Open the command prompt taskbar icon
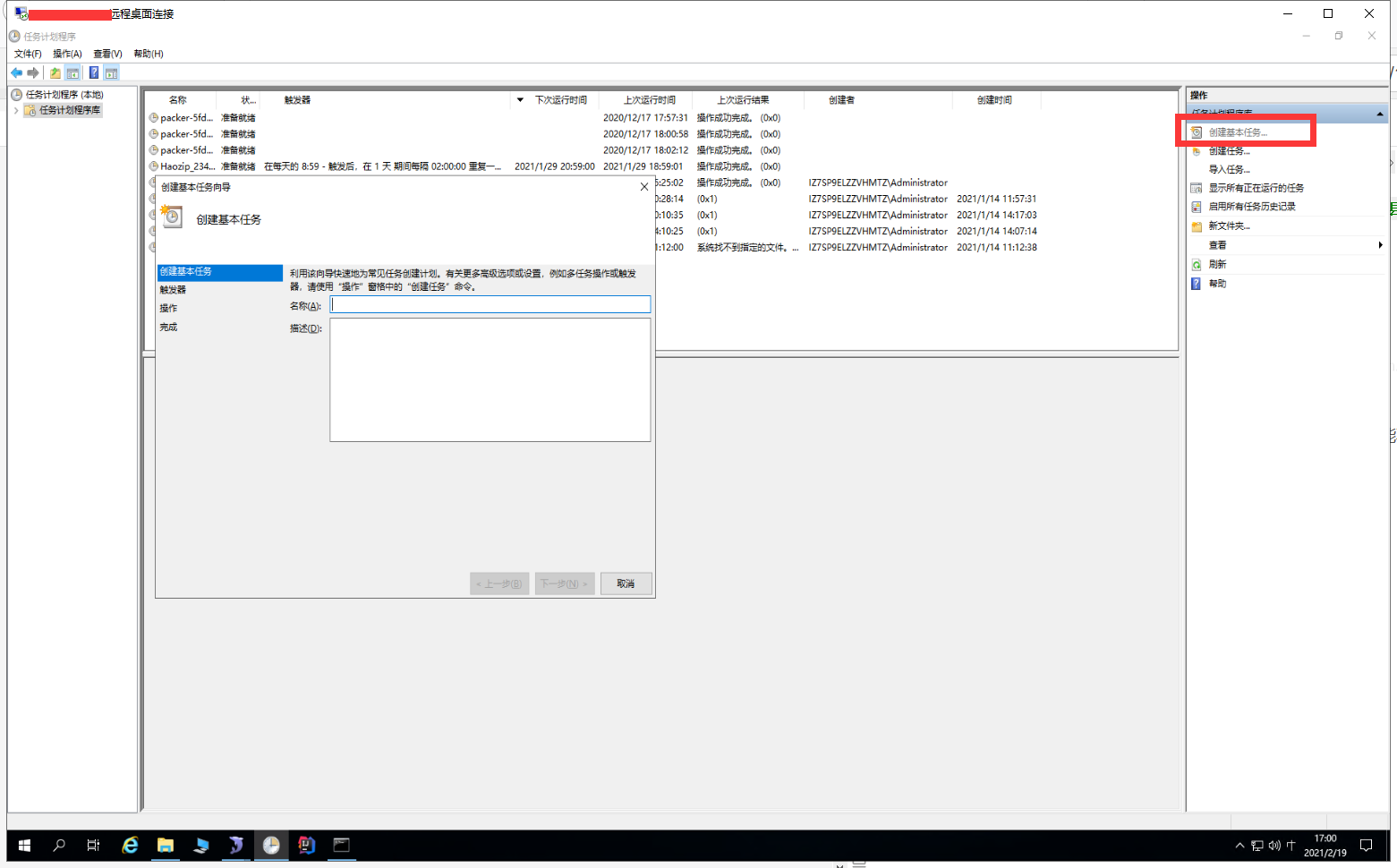Image resolution: width=1397 pixels, height=868 pixels. [x=341, y=845]
